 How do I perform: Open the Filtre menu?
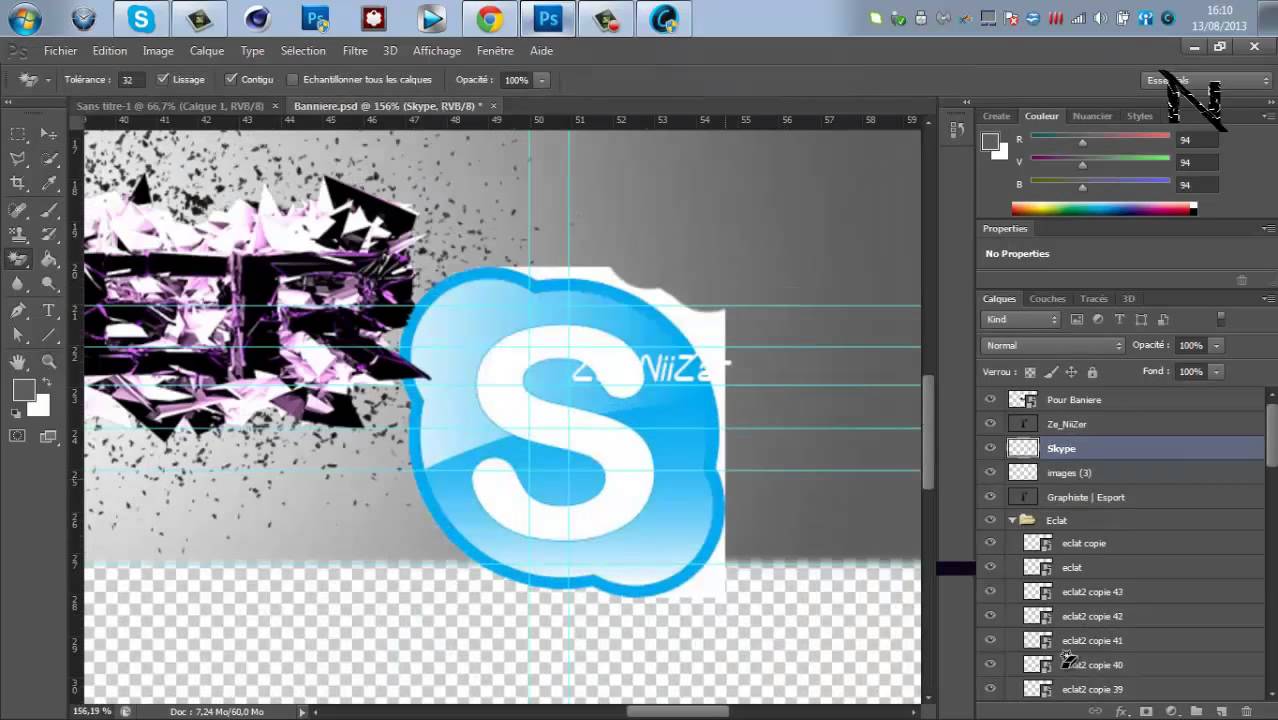355,51
